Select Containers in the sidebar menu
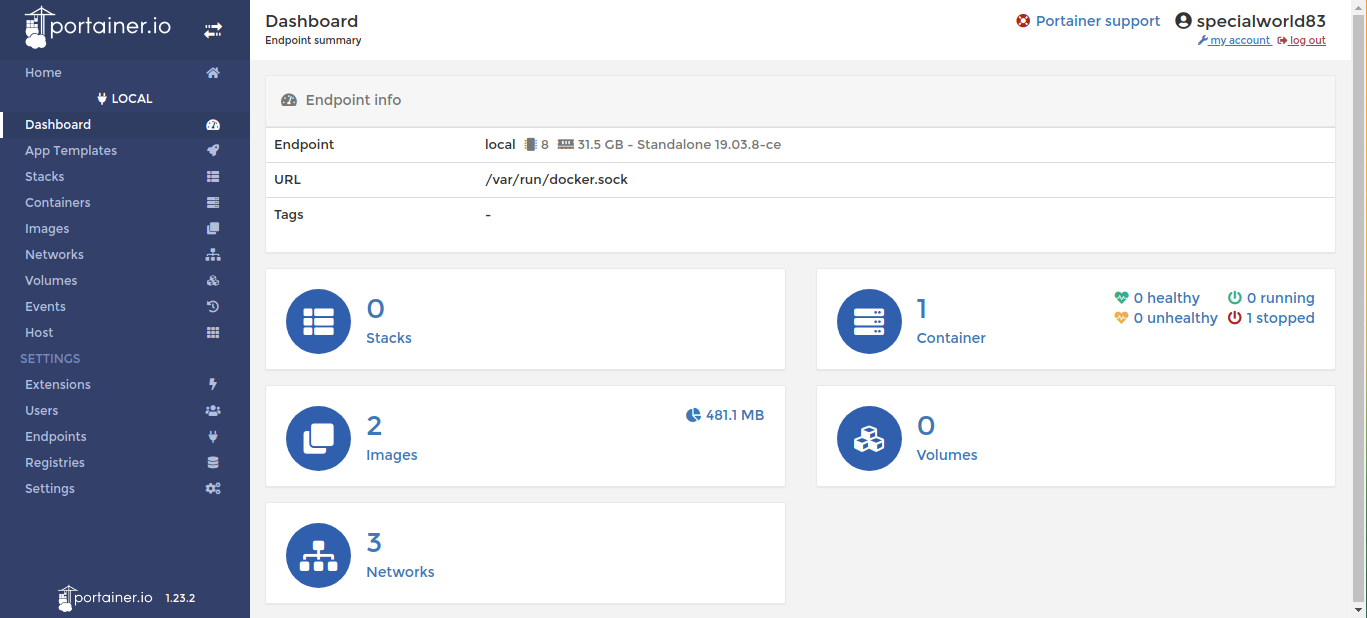1367x618 pixels. pos(58,203)
